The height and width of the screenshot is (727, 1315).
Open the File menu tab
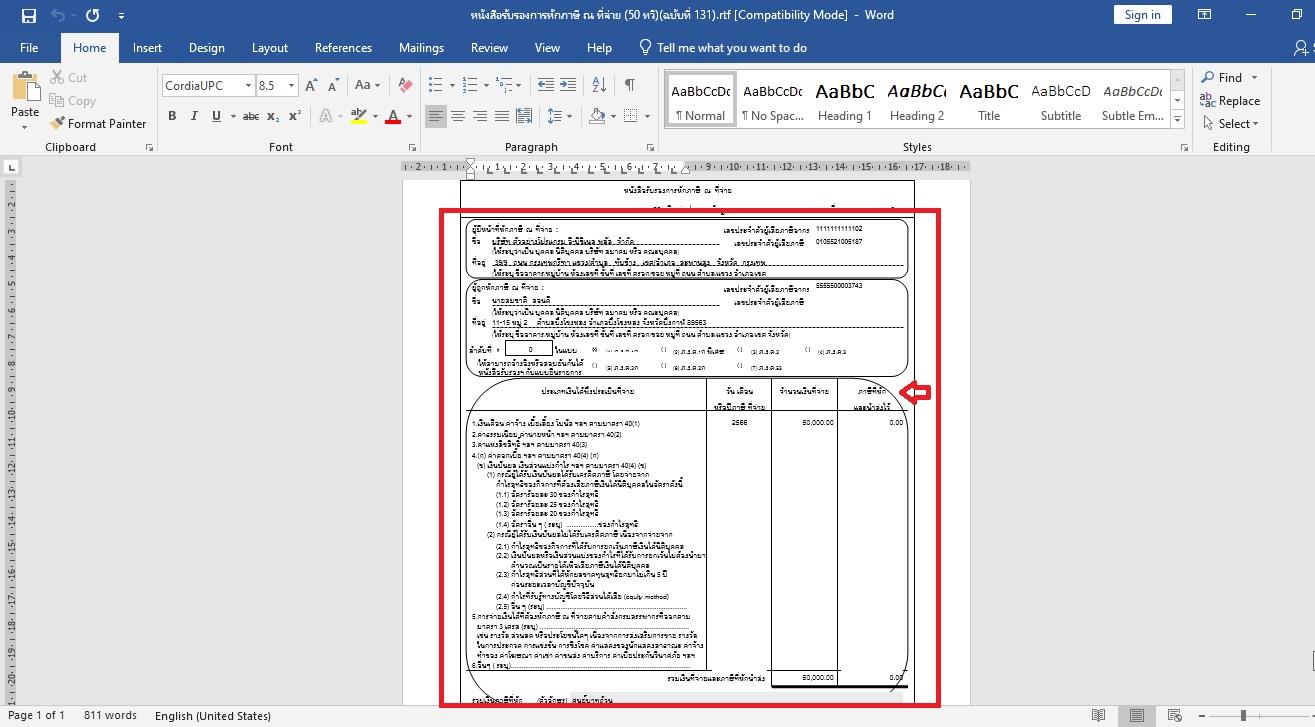[29, 48]
